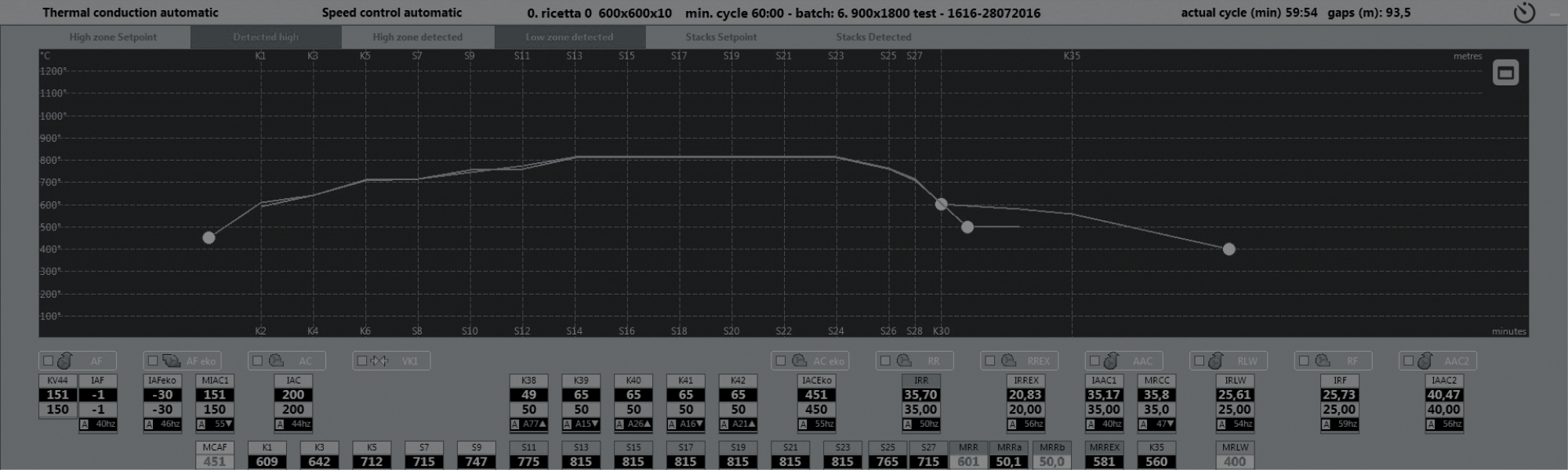The width and height of the screenshot is (1568, 470).
Task: Click the RLW blower icon
Action: [x=1216, y=360]
